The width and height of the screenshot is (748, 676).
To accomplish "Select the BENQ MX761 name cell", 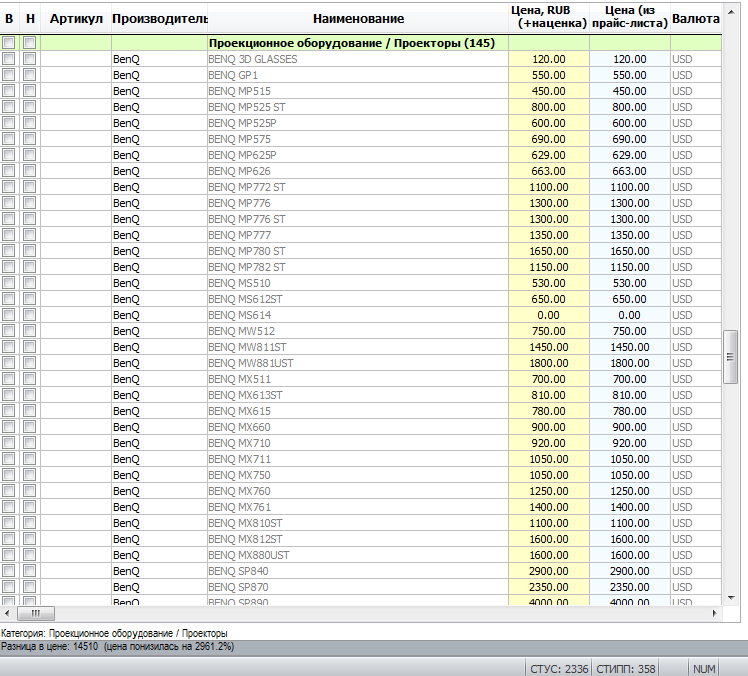I will pyautogui.click(x=358, y=507).
